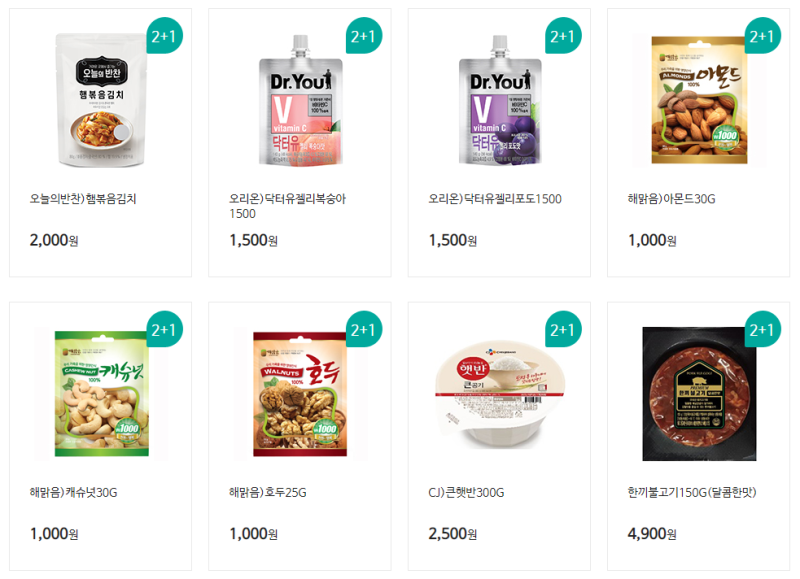800x579 pixels.
Task: Open the 한끼불고기 package image
Action: 699,394
